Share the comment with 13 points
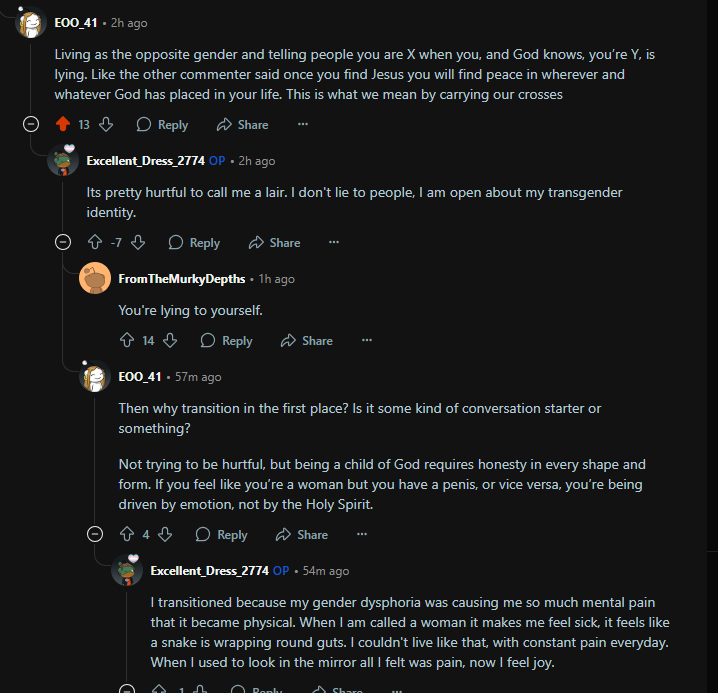 point(244,125)
